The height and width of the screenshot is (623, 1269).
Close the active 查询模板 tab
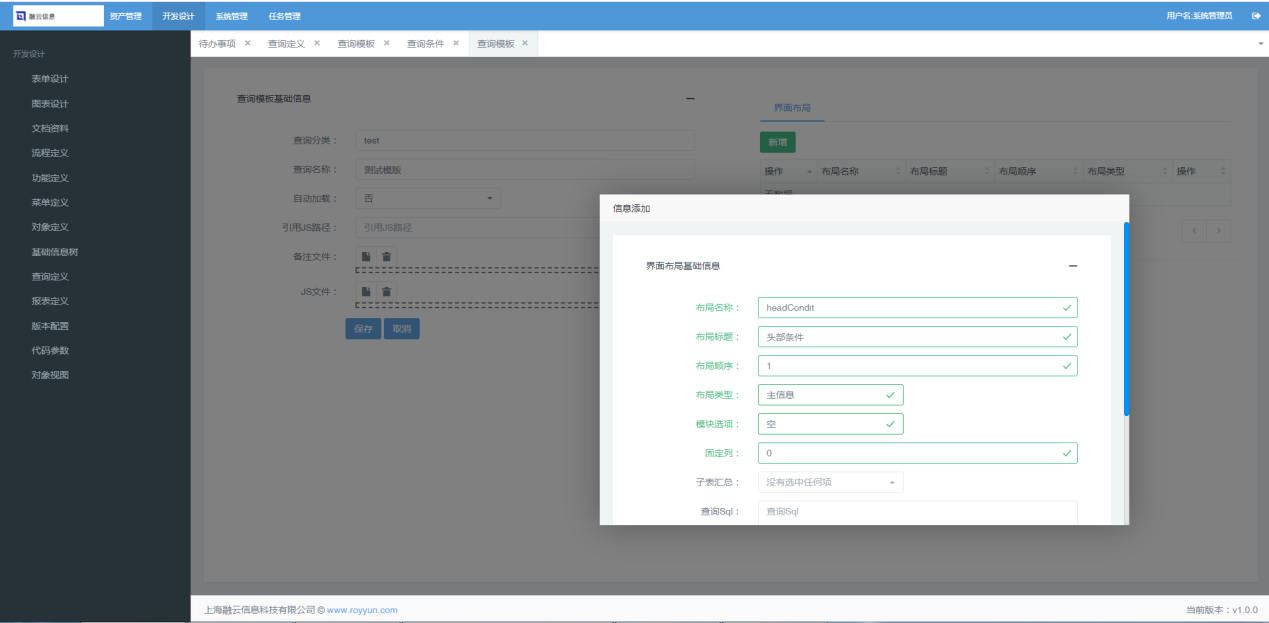coord(525,43)
